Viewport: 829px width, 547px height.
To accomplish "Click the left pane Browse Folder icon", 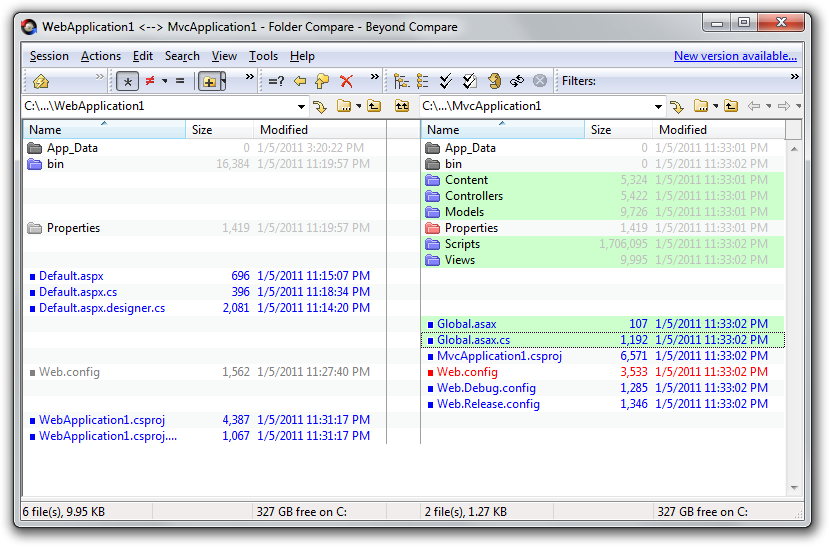I will pos(344,106).
